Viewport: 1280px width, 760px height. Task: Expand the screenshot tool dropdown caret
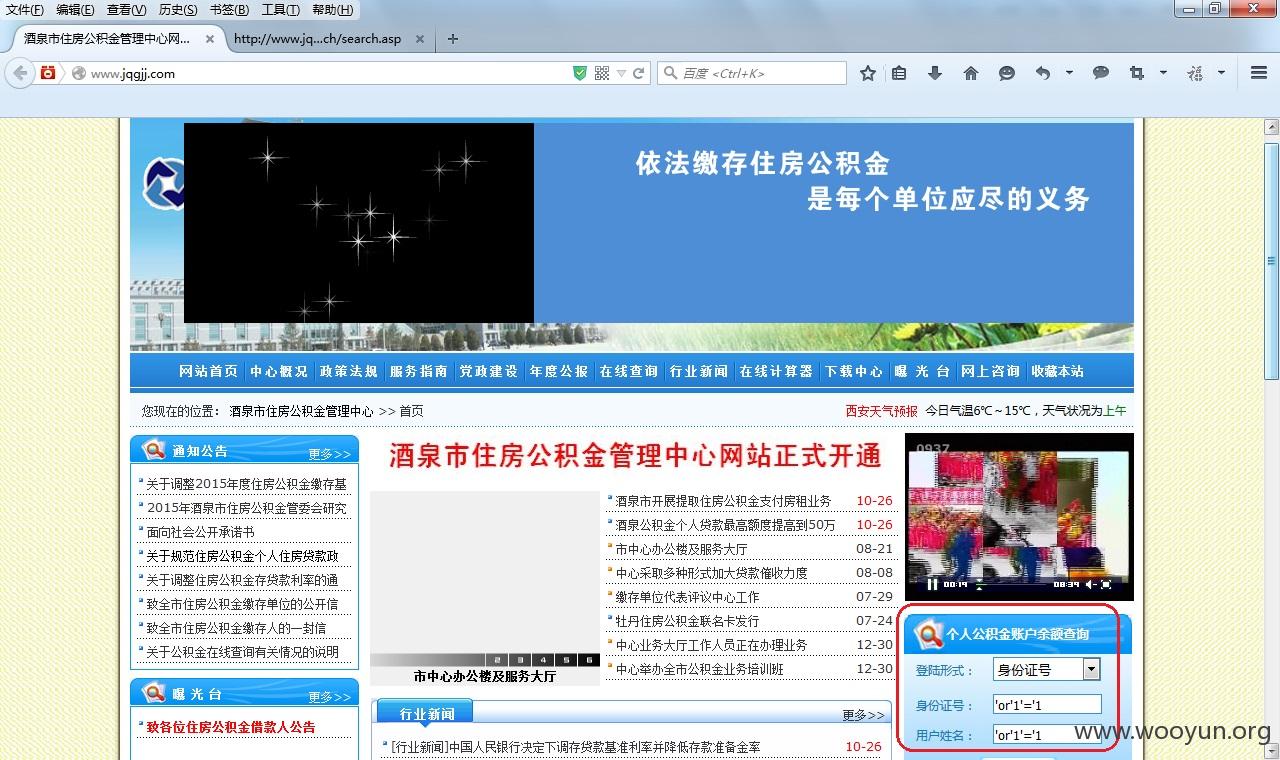coord(1163,73)
